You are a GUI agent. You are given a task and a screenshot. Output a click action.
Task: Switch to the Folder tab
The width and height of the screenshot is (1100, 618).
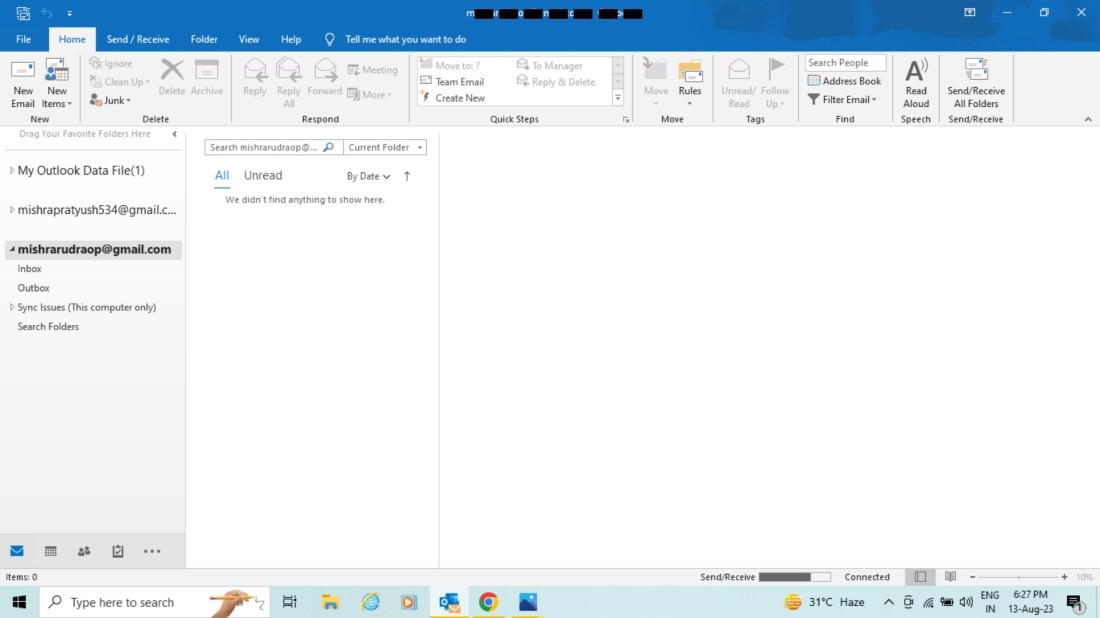[203, 39]
